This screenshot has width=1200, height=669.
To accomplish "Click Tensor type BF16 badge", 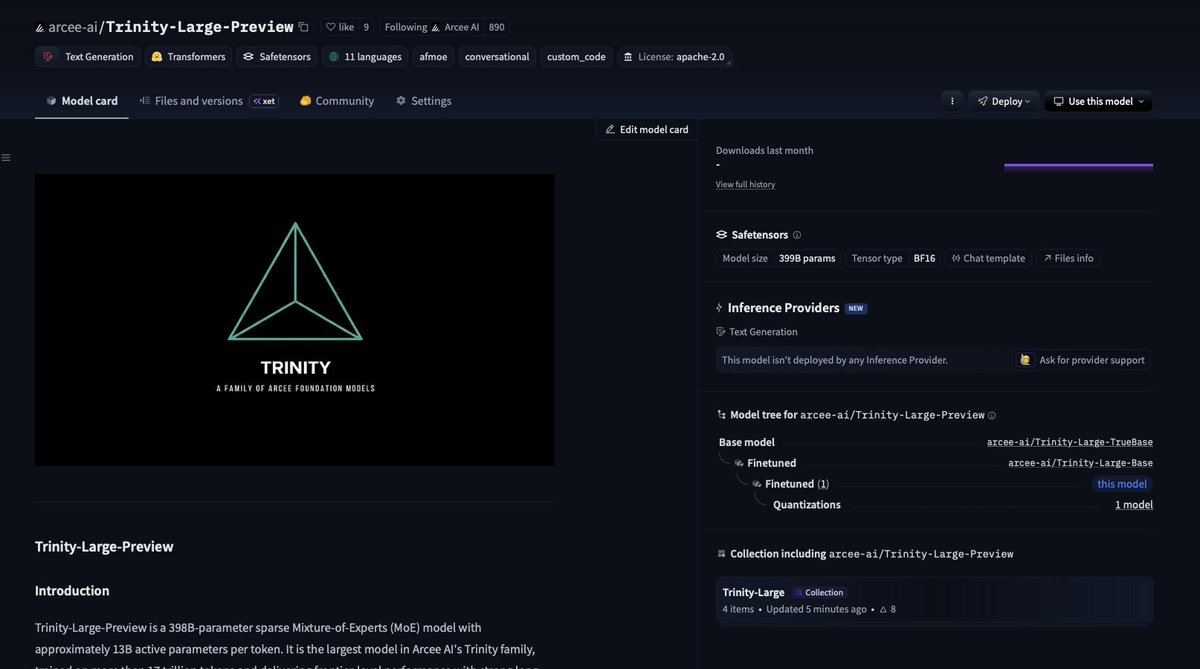I will pyautogui.click(x=893, y=258).
